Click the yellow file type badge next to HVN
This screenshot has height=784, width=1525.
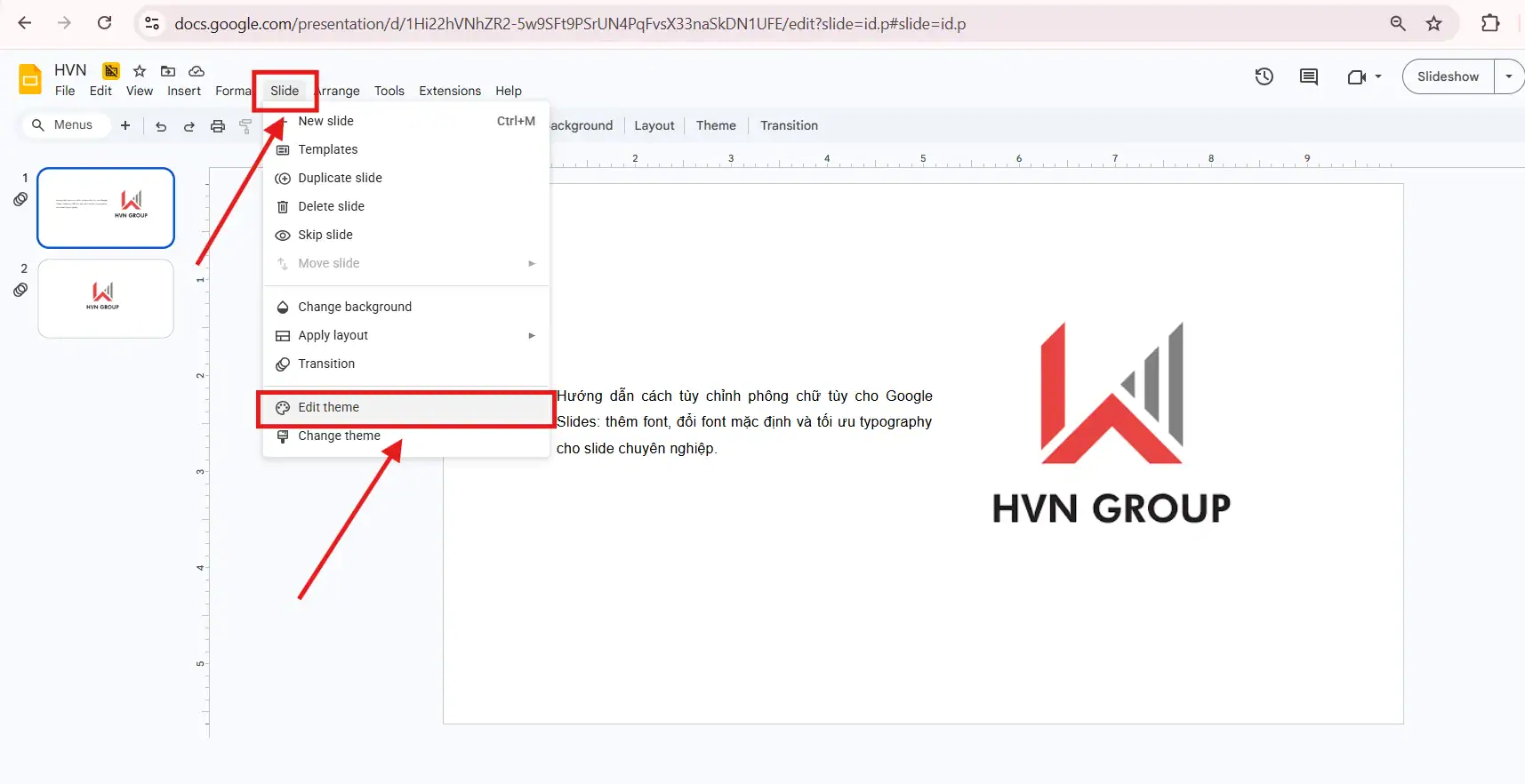pos(111,71)
